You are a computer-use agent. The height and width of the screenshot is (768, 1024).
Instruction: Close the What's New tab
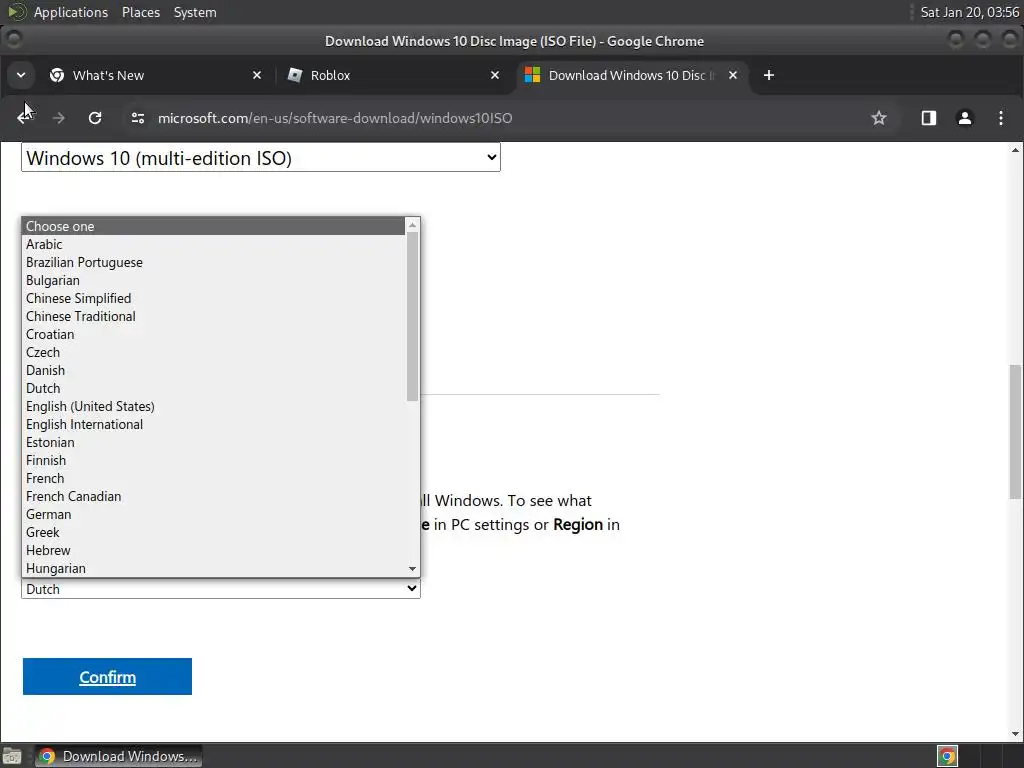click(x=257, y=75)
